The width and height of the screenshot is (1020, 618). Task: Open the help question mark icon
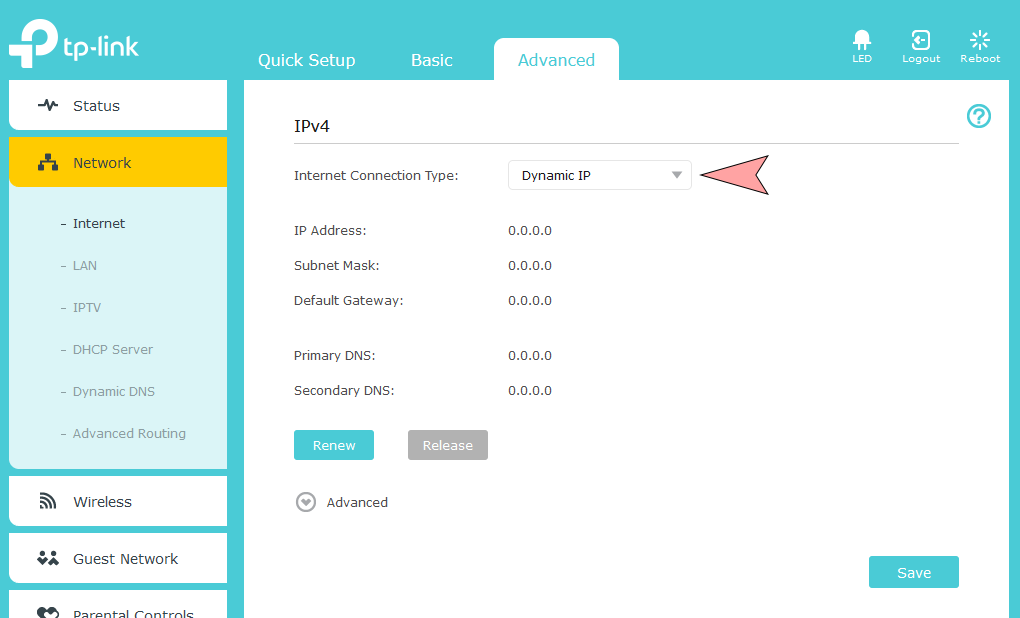coord(978,116)
